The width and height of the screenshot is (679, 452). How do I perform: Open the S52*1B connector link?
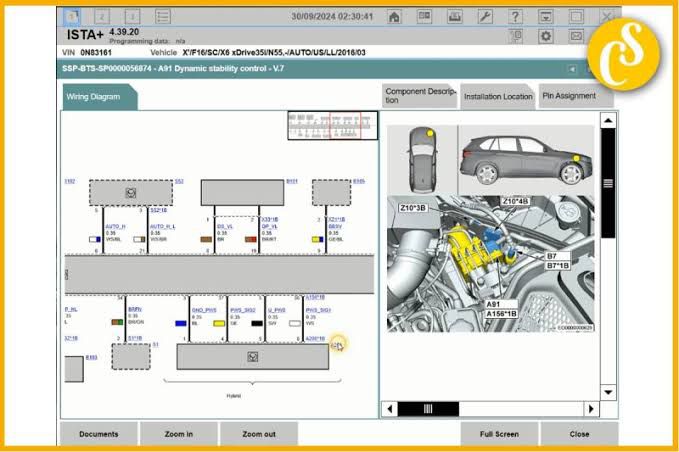(x=158, y=210)
